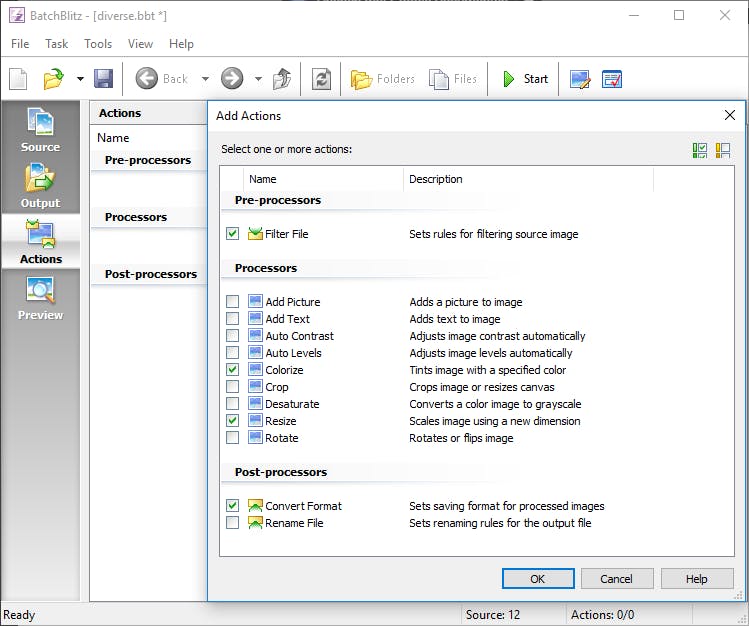Collapse the Pre-processors group in dialog list
This screenshot has width=749, height=626.
278,200
